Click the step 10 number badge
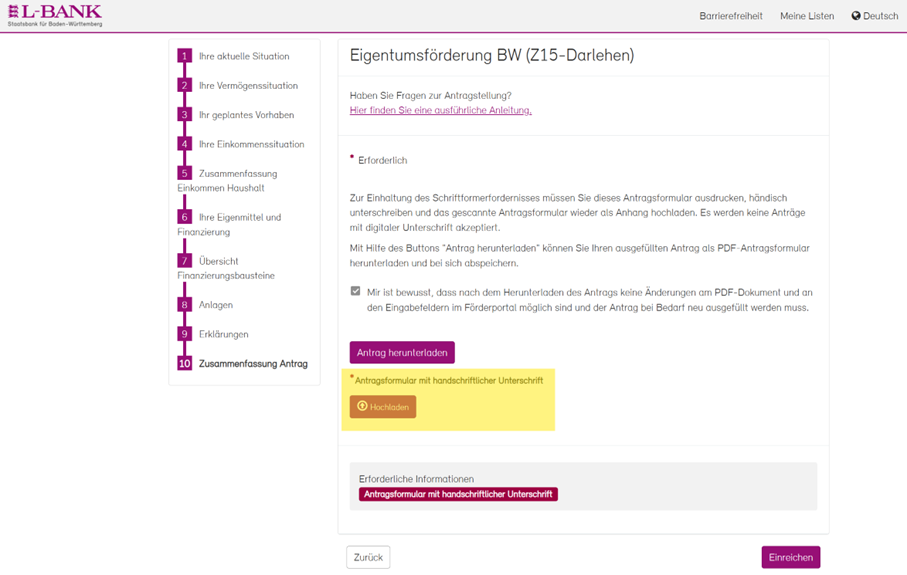 click(184, 364)
